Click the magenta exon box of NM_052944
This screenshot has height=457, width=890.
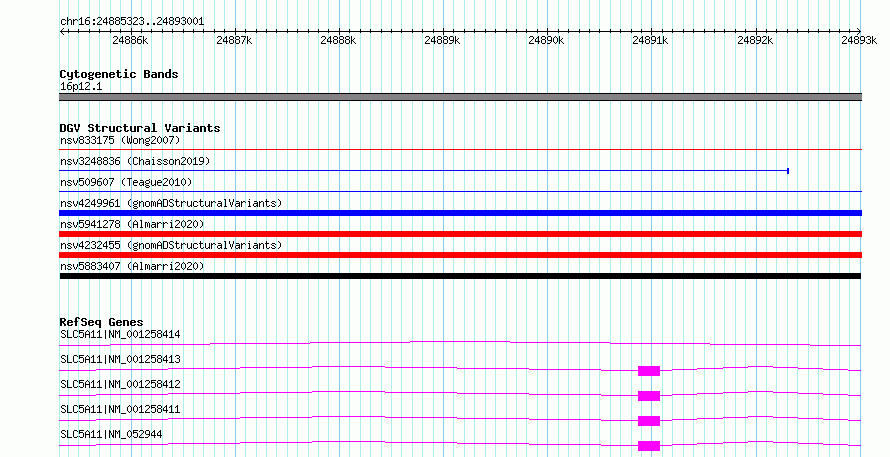tap(649, 446)
